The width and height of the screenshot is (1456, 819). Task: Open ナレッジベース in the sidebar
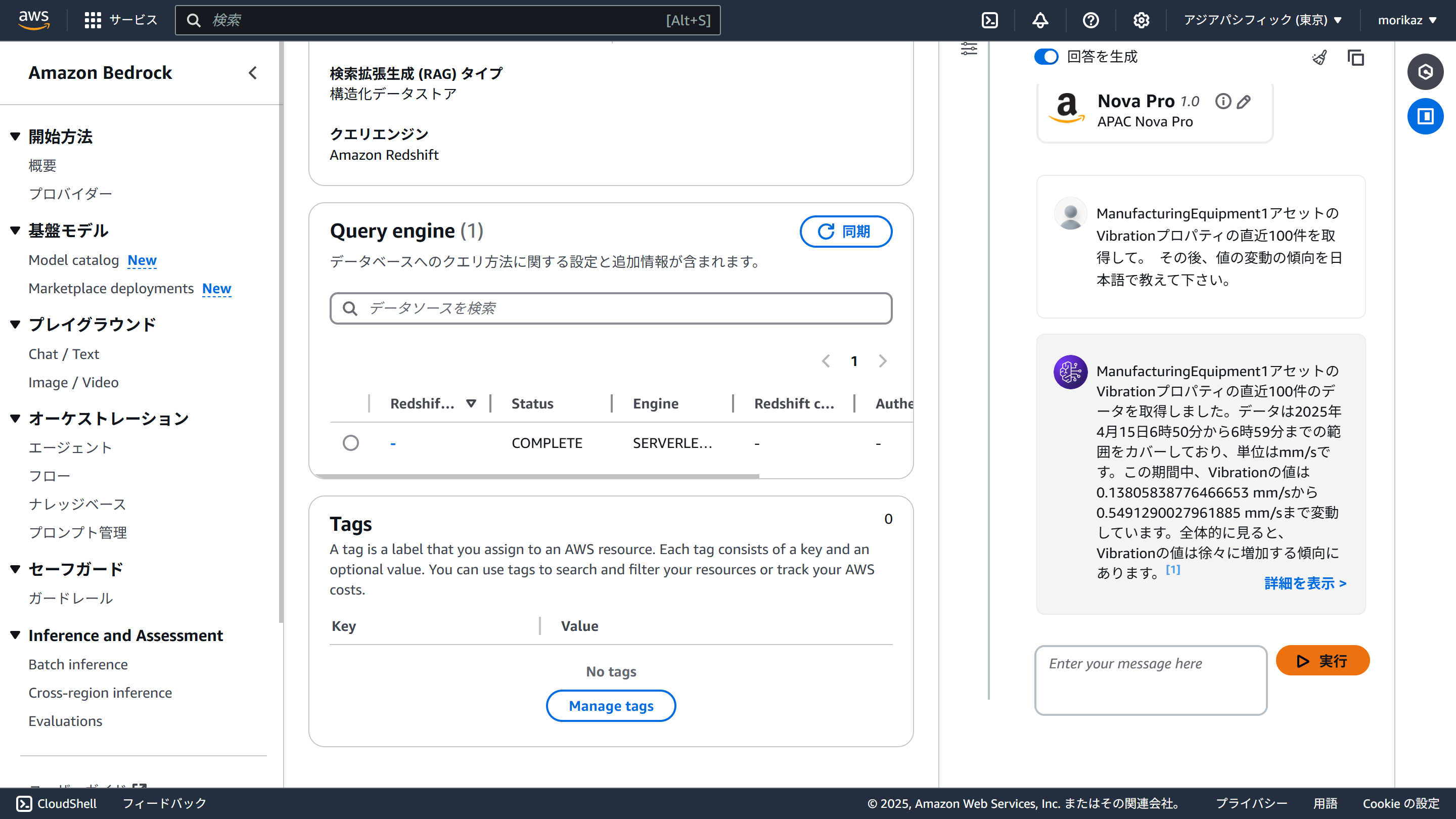click(77, 504)
